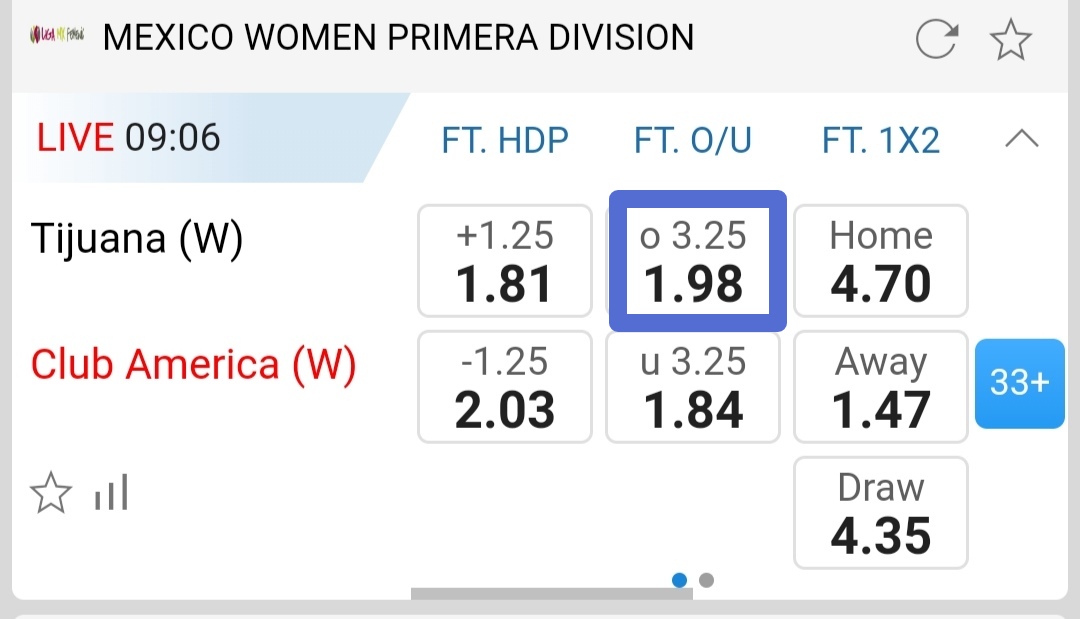Choose Home win odds 4.70

(x=881, y=261)
